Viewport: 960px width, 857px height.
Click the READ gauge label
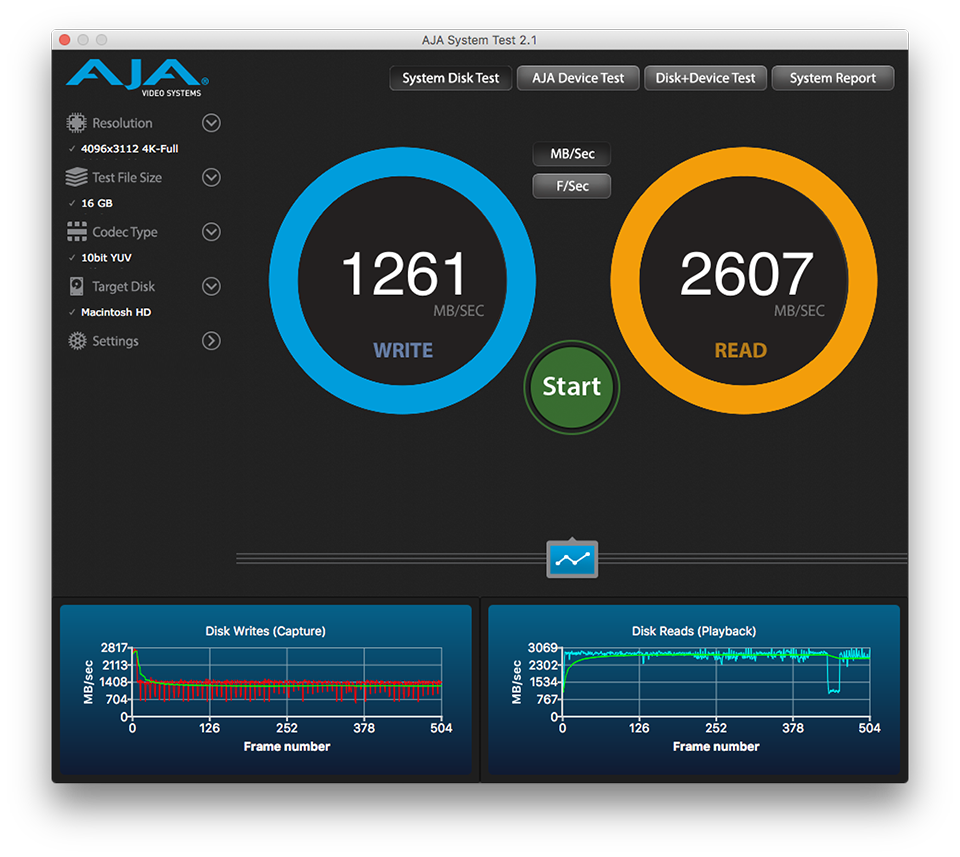[x=741, y=350]
